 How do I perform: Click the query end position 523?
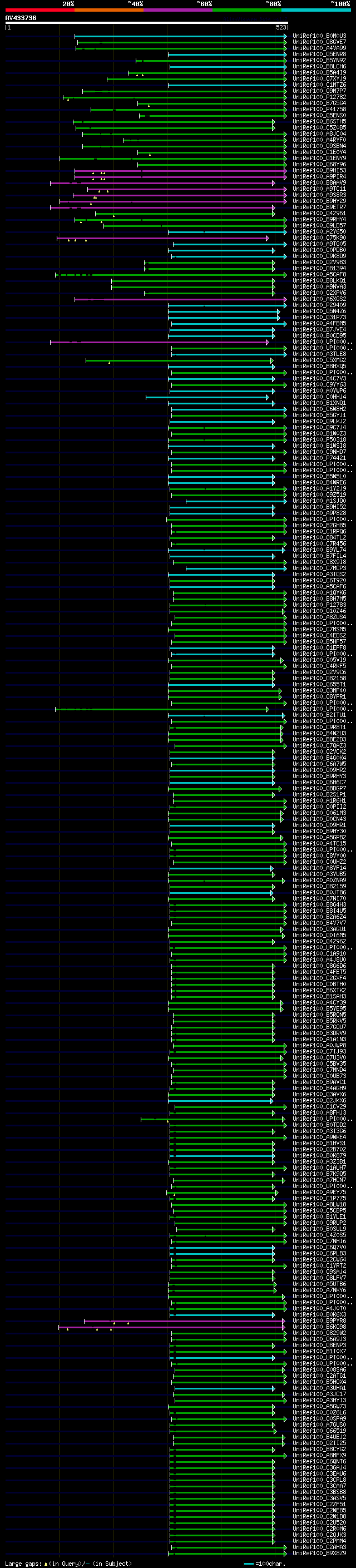(281, 27)
